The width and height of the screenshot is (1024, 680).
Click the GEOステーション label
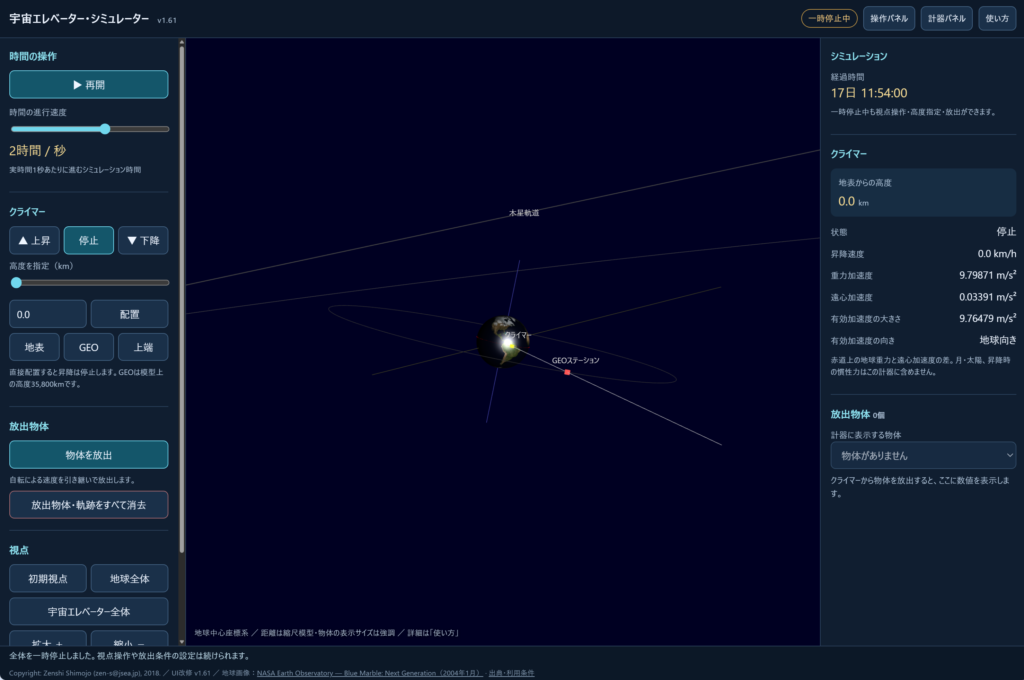pyautogui.click(x=575, y=361)
